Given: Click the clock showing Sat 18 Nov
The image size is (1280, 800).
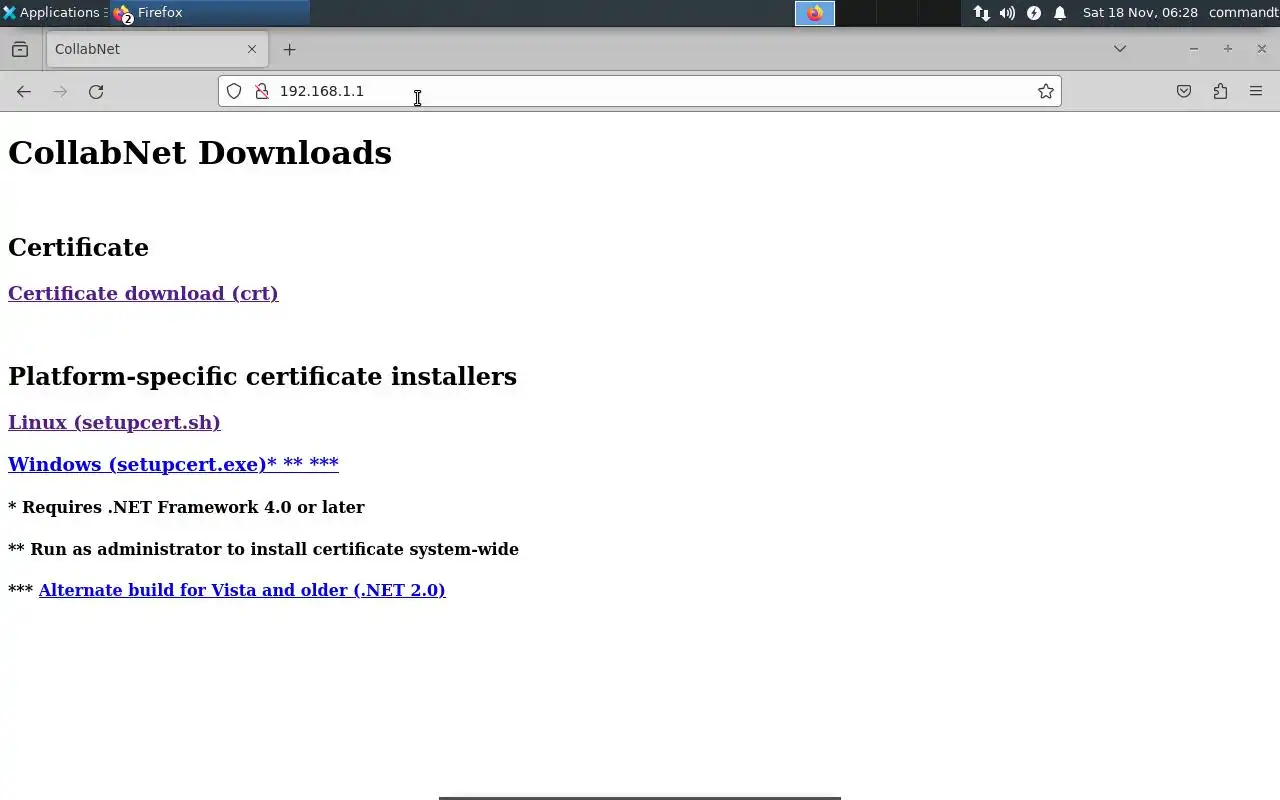Looking at the screenshot, I should point(1140,13).
